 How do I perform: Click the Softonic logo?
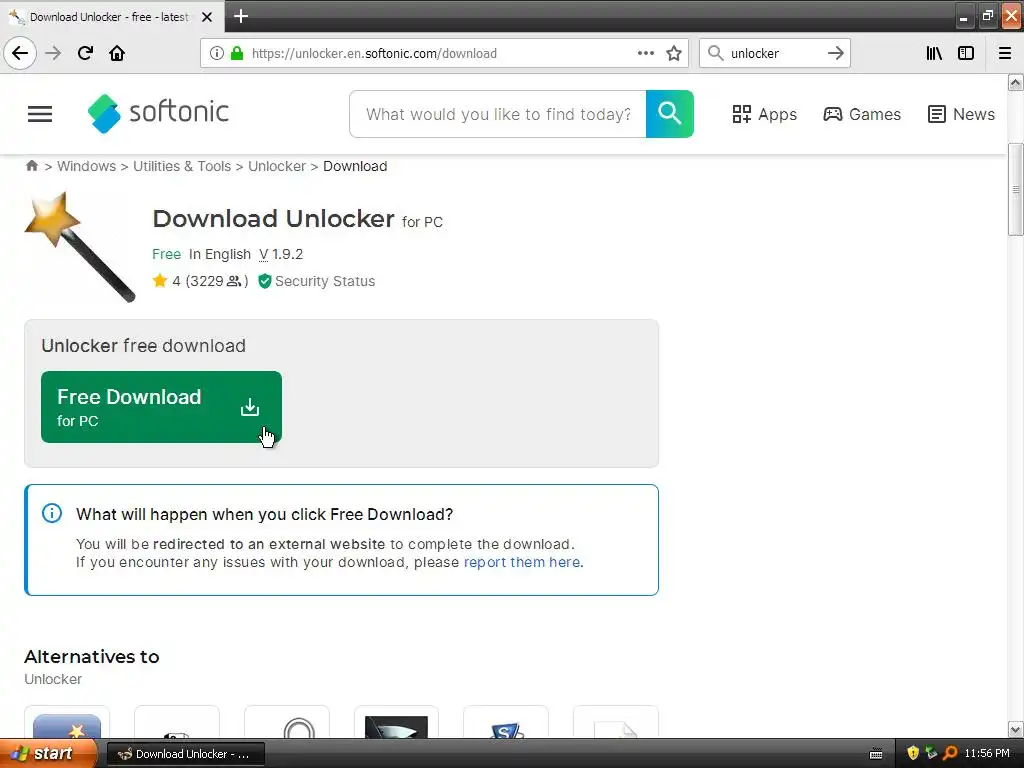click(158, 113)
